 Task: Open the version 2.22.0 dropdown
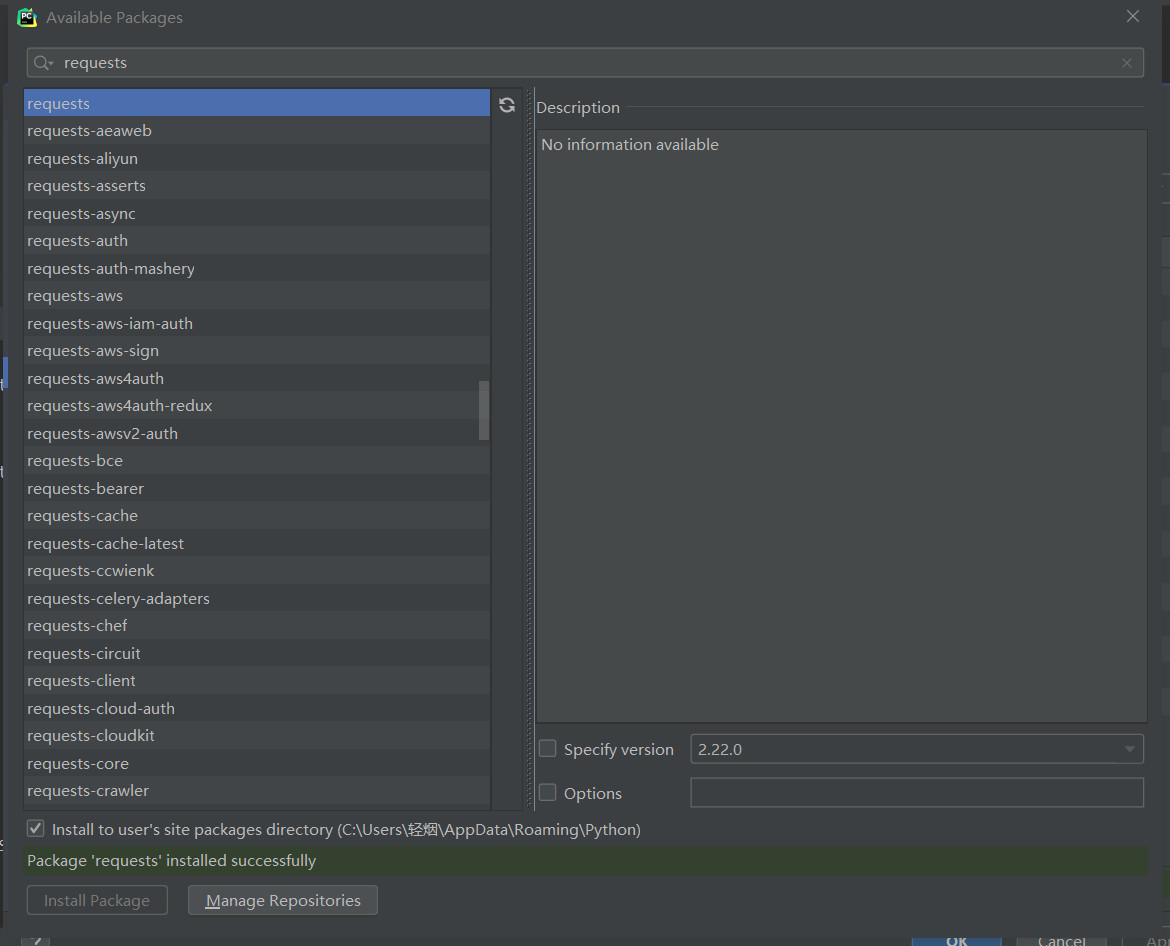point(1129,749)
